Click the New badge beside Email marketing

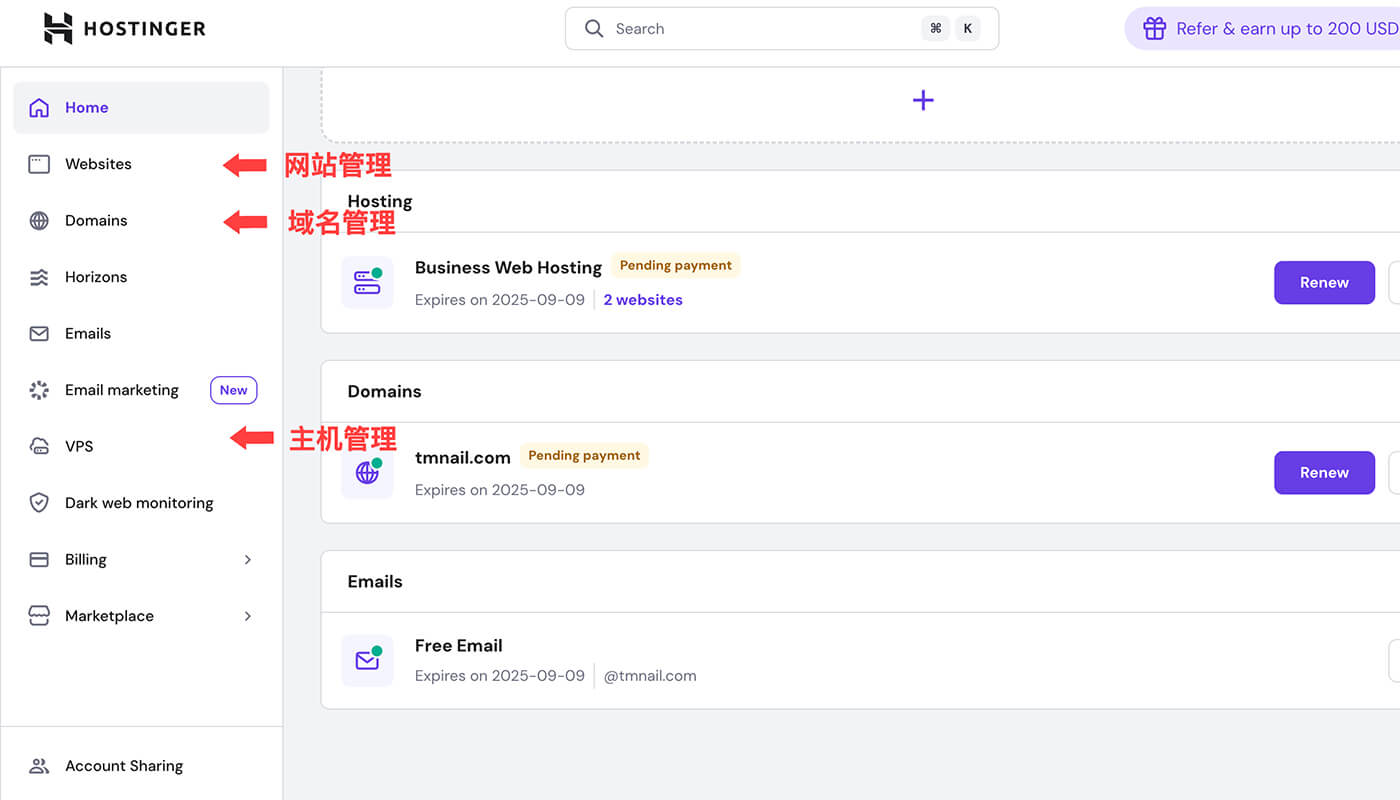point(233,390)
